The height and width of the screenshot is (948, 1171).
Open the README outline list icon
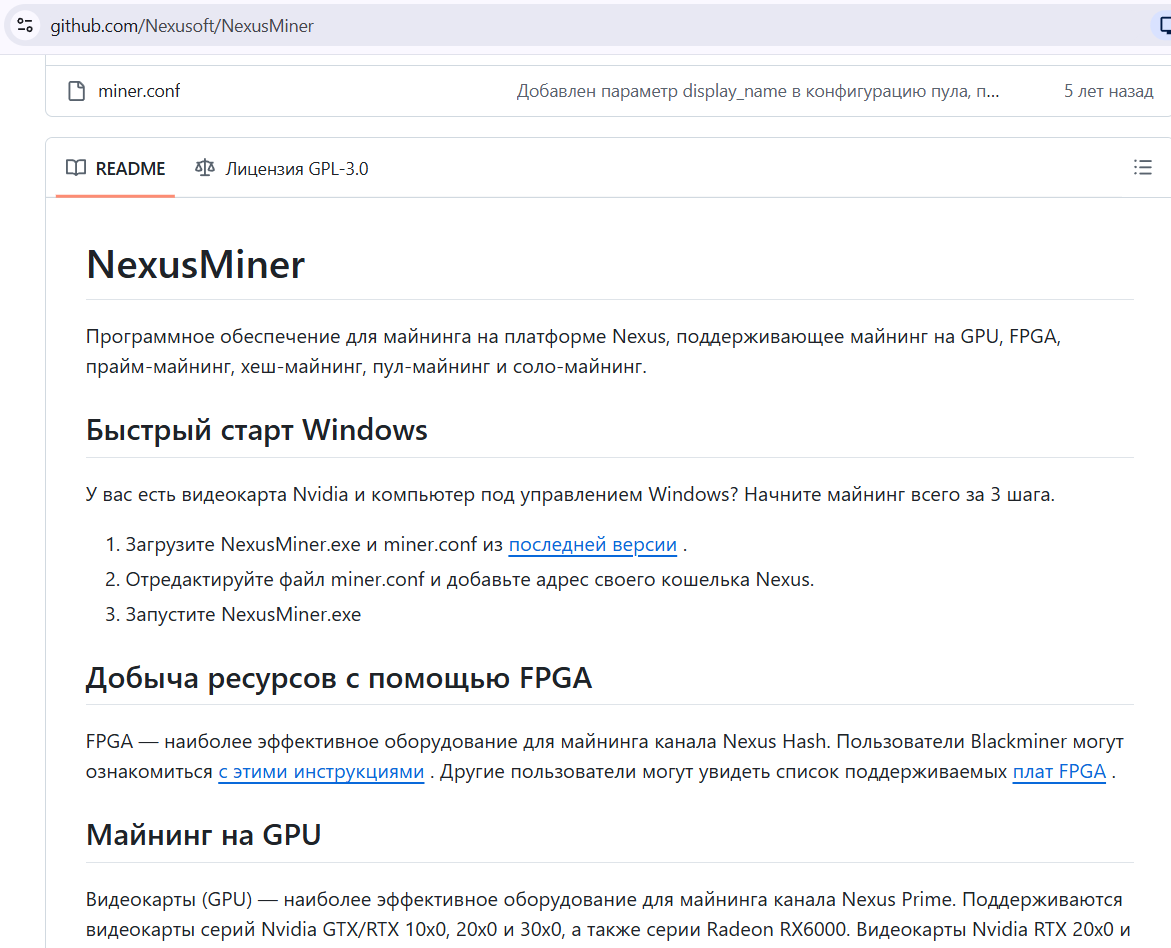(x=1142, y=167)
